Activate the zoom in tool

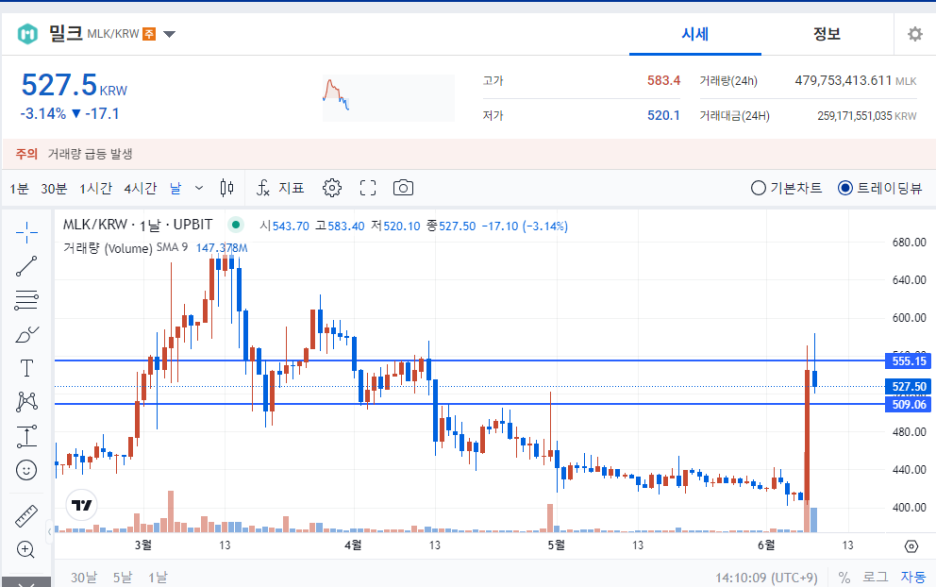pyautogui.click(x=26, y=550)
